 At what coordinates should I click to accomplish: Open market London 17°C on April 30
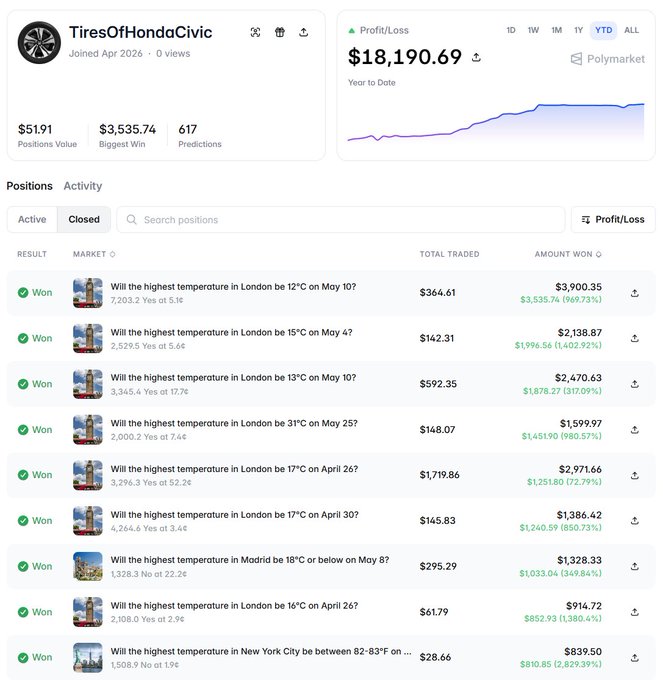235,514
